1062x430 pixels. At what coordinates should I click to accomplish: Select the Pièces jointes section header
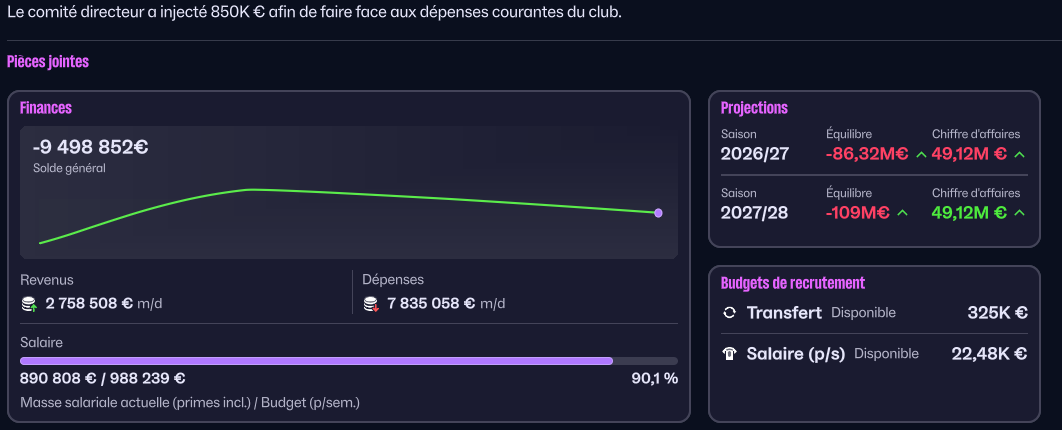48,62
